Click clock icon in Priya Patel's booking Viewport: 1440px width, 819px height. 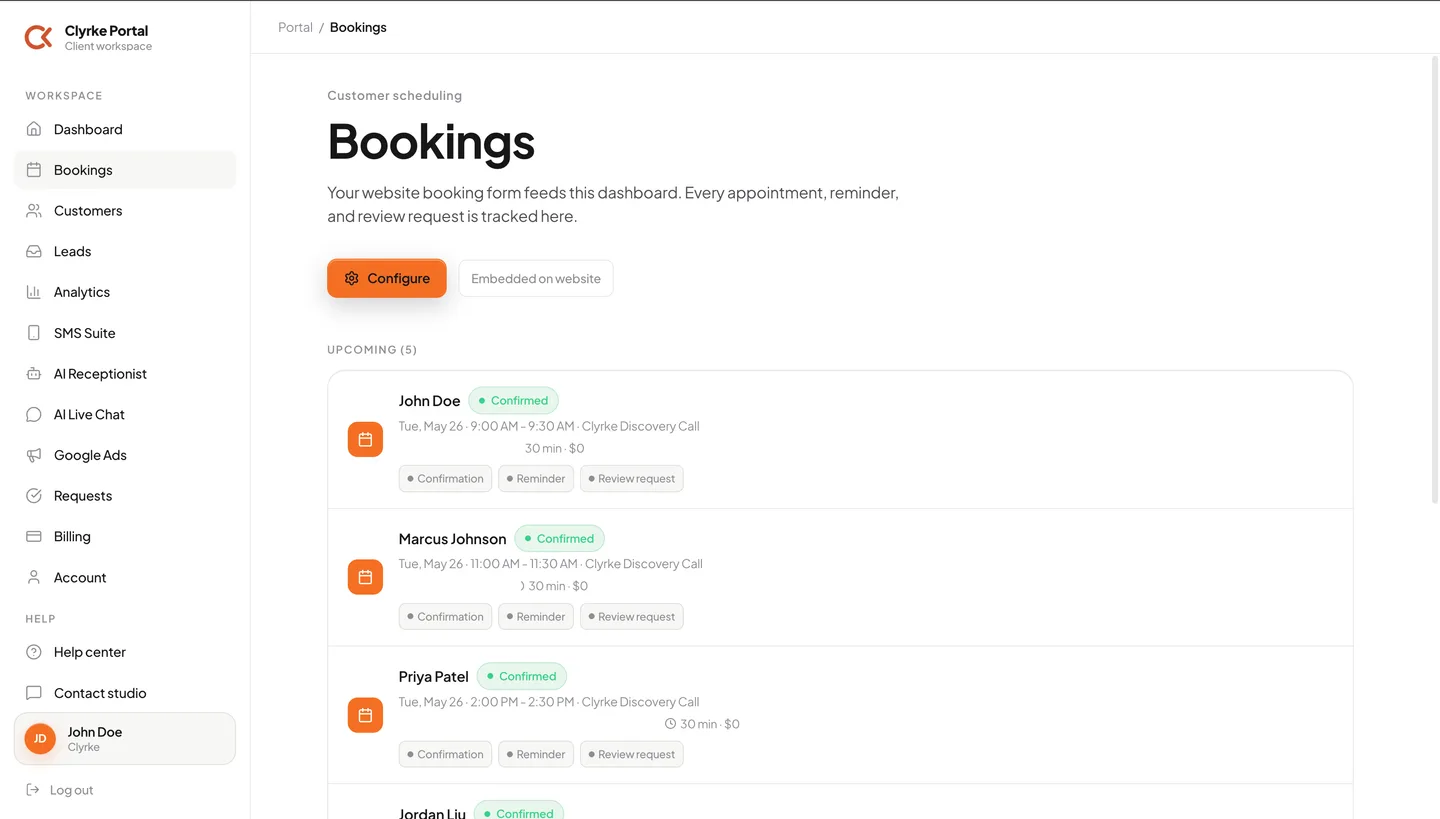(x=670, y=724)
